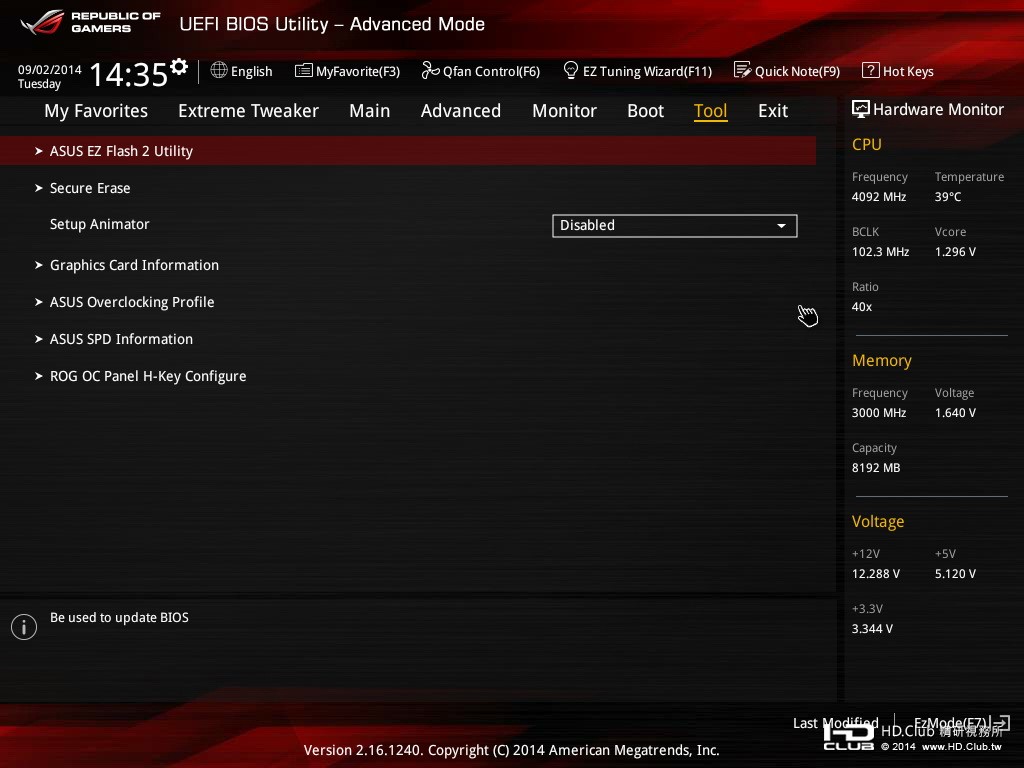Click the +5V reading 5.120 V
This screenshot has width=1024, height=768.
955,573
